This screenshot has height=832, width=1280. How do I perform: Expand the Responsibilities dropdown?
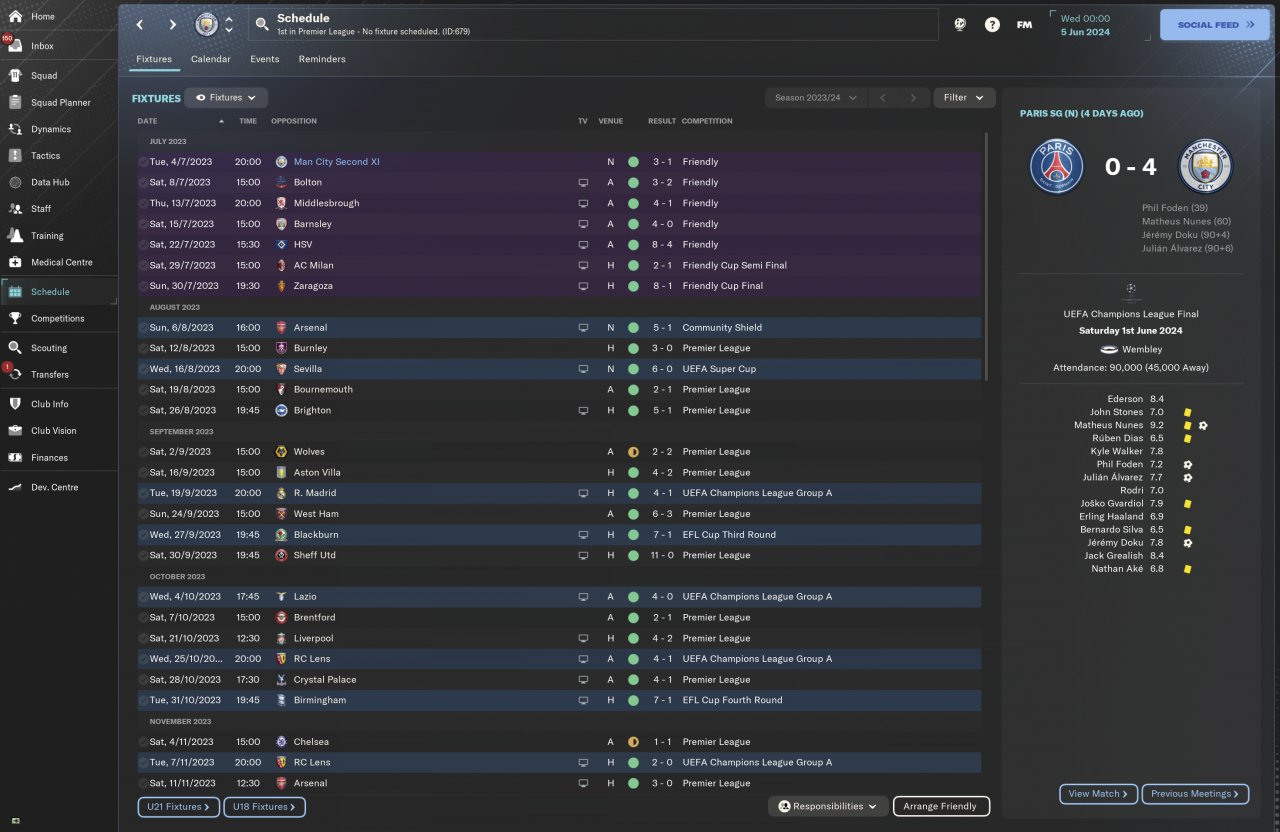pos(828,806)
